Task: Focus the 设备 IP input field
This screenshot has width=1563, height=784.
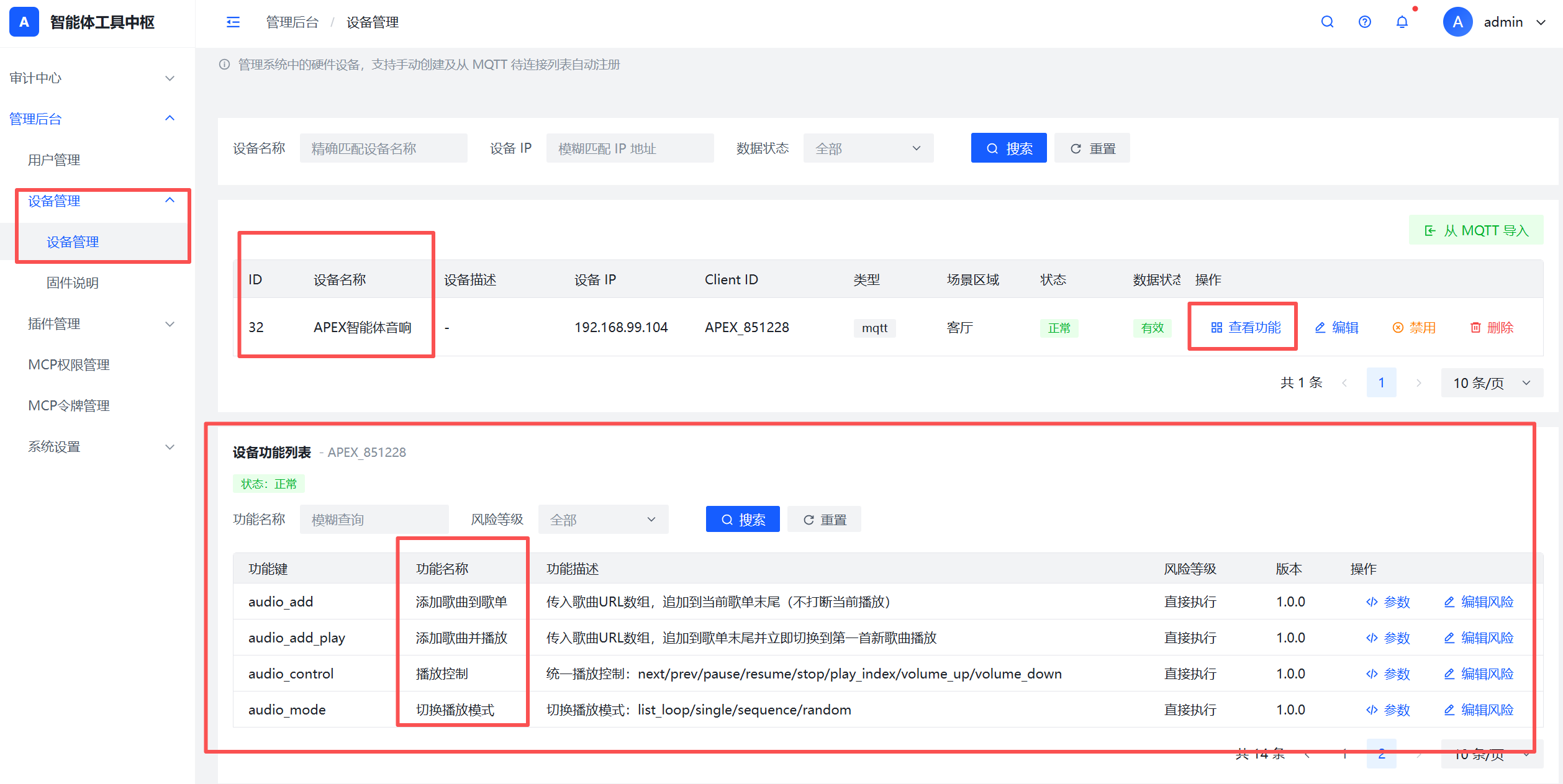Action: point(630,148)
